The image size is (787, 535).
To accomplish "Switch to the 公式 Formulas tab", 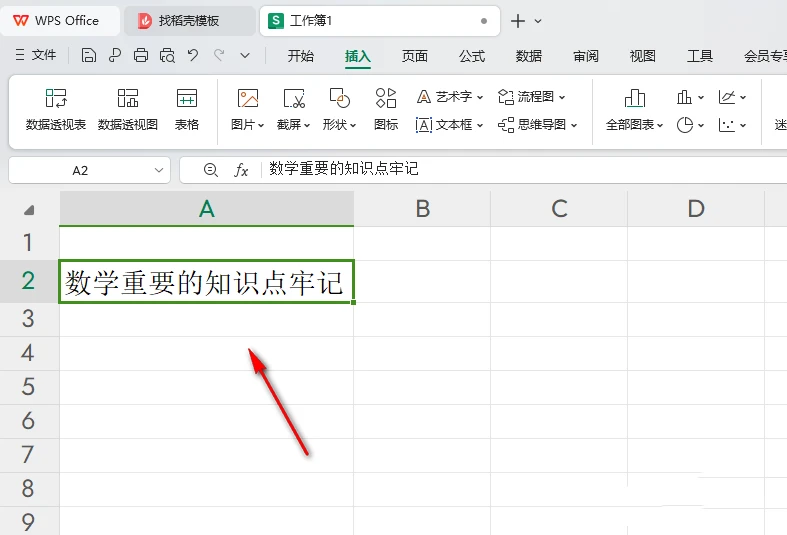I will [x=472, y=56].
